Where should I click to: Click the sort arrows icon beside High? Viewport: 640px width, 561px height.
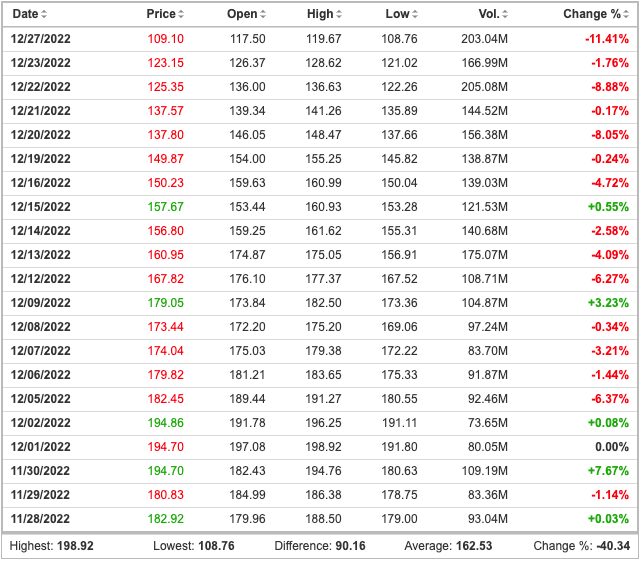point(339,14)
